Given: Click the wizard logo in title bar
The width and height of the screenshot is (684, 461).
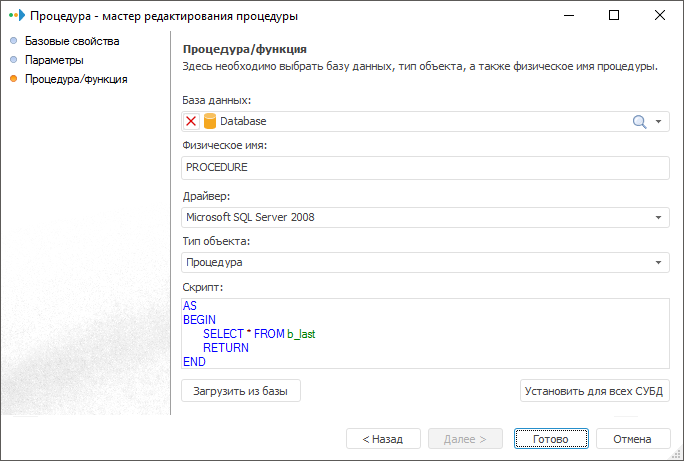Looking at the screenshot, I should coord(15,16).
